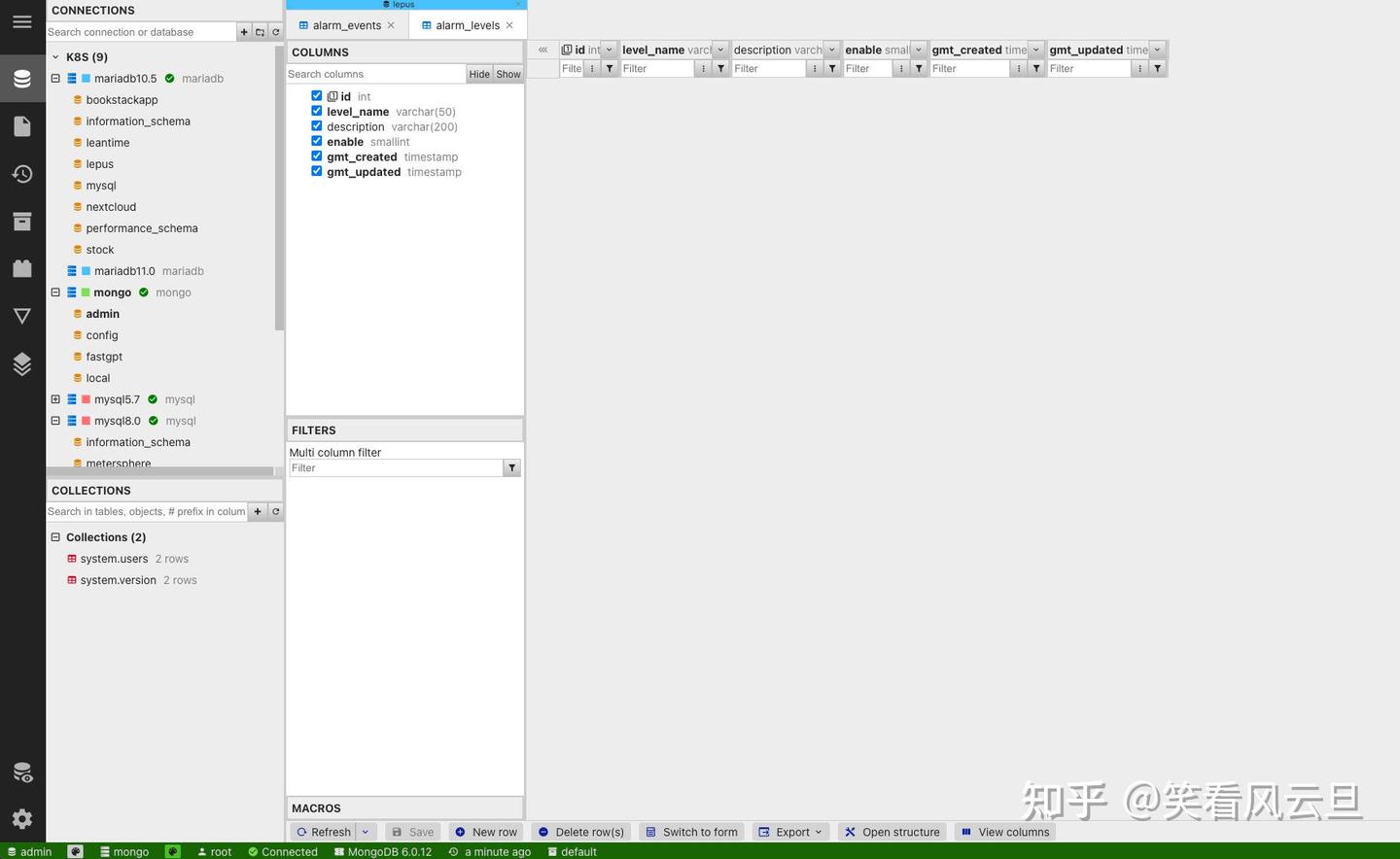
Task: Click Switch to form button
Action: 691,832
